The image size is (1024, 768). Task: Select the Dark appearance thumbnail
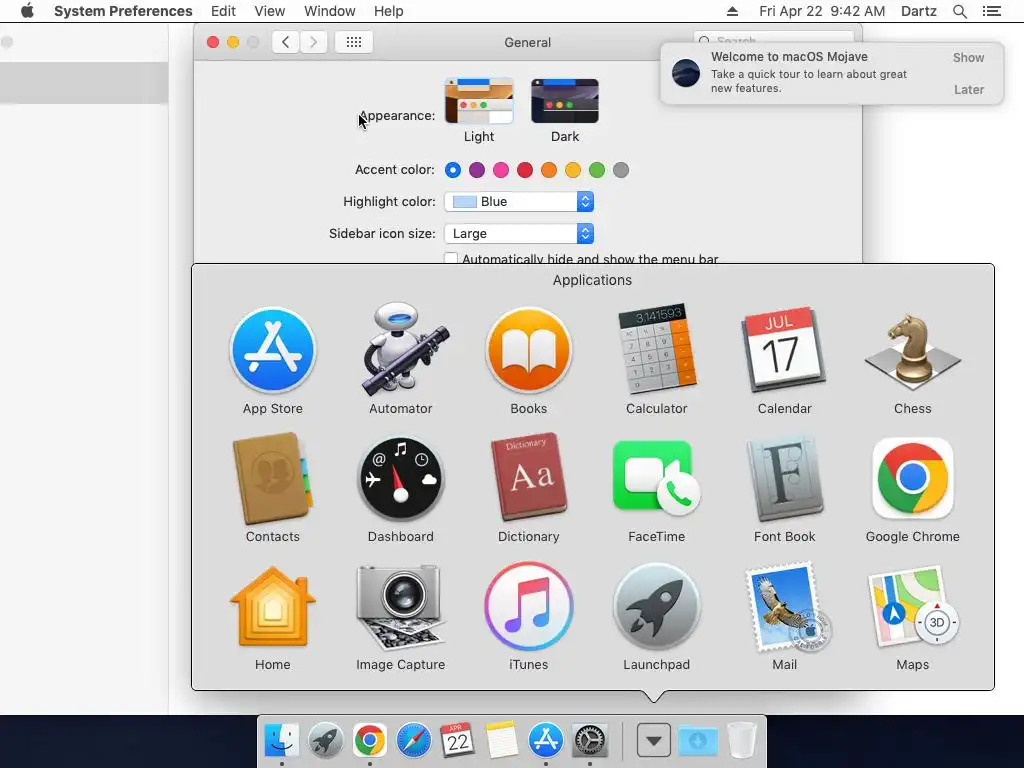click(x=565, y=101)
